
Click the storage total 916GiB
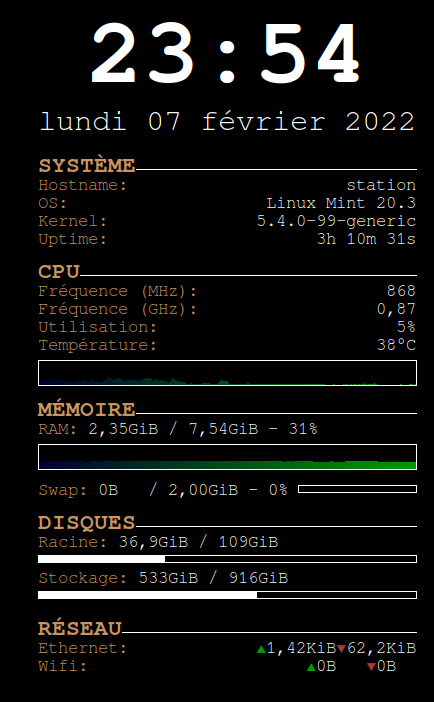click(x=258, y=578)
